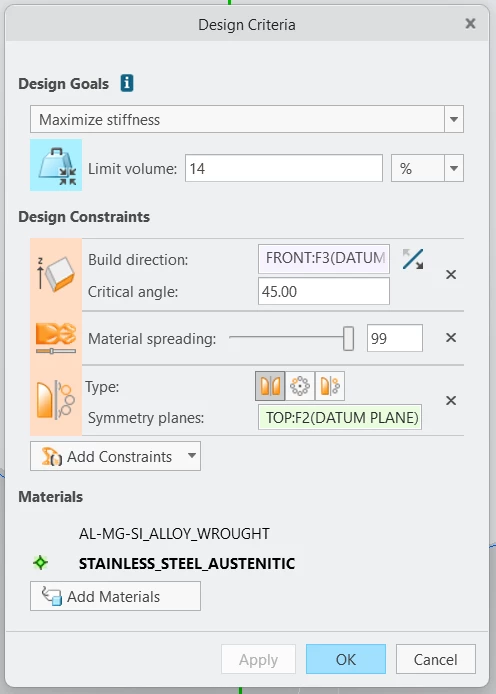Select the AL-MG-SI_ALLOY_WROUGHT material
Screen dimensions: 496x694
pyautogui.click(x=174, y=534)
